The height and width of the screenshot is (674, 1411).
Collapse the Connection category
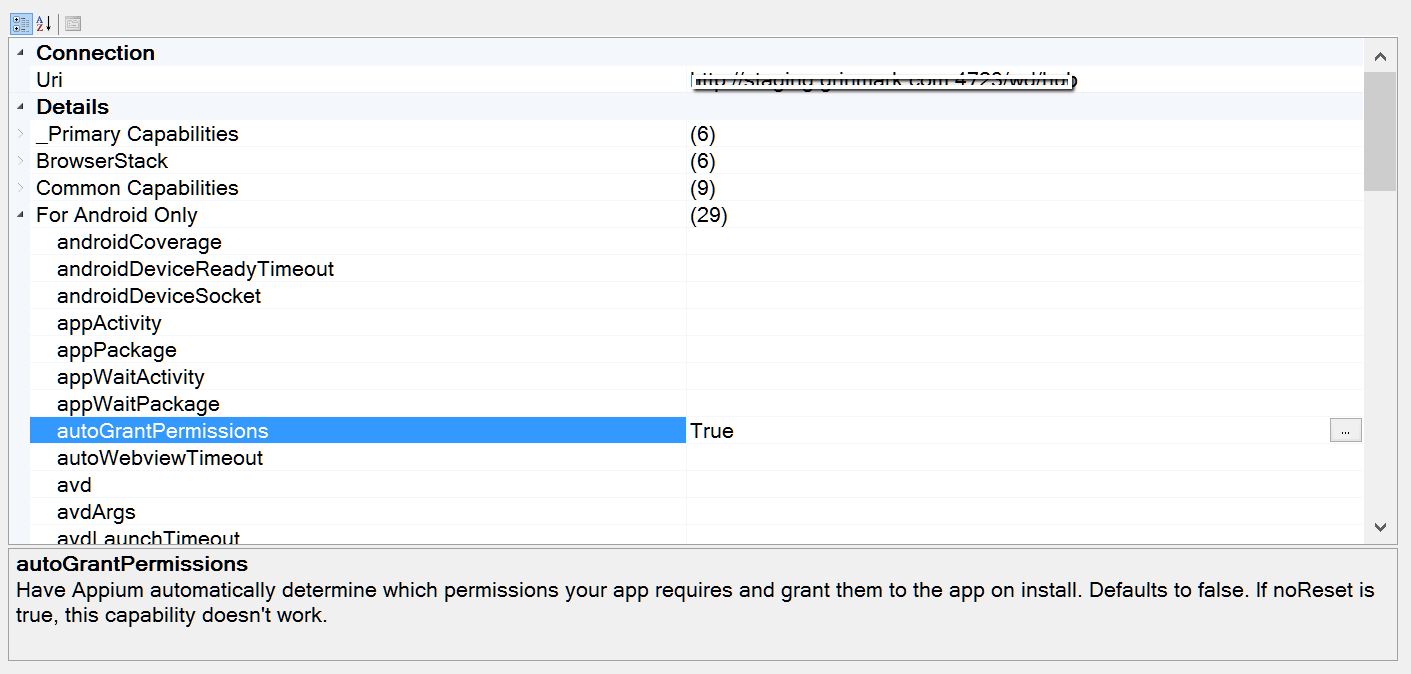20,53
